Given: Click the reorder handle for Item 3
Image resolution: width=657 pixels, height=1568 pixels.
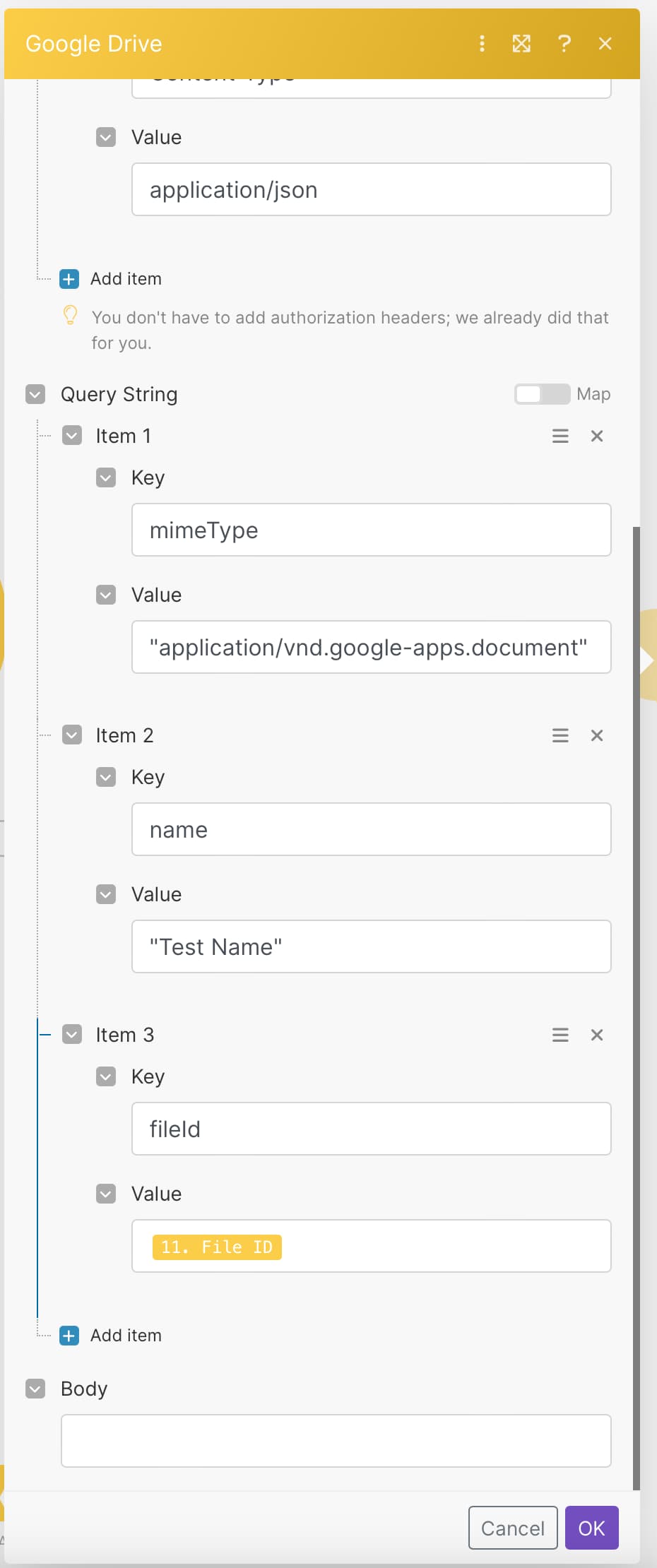Looking at the screenshot, I should pyautogui.click(x=560, y=1035).
